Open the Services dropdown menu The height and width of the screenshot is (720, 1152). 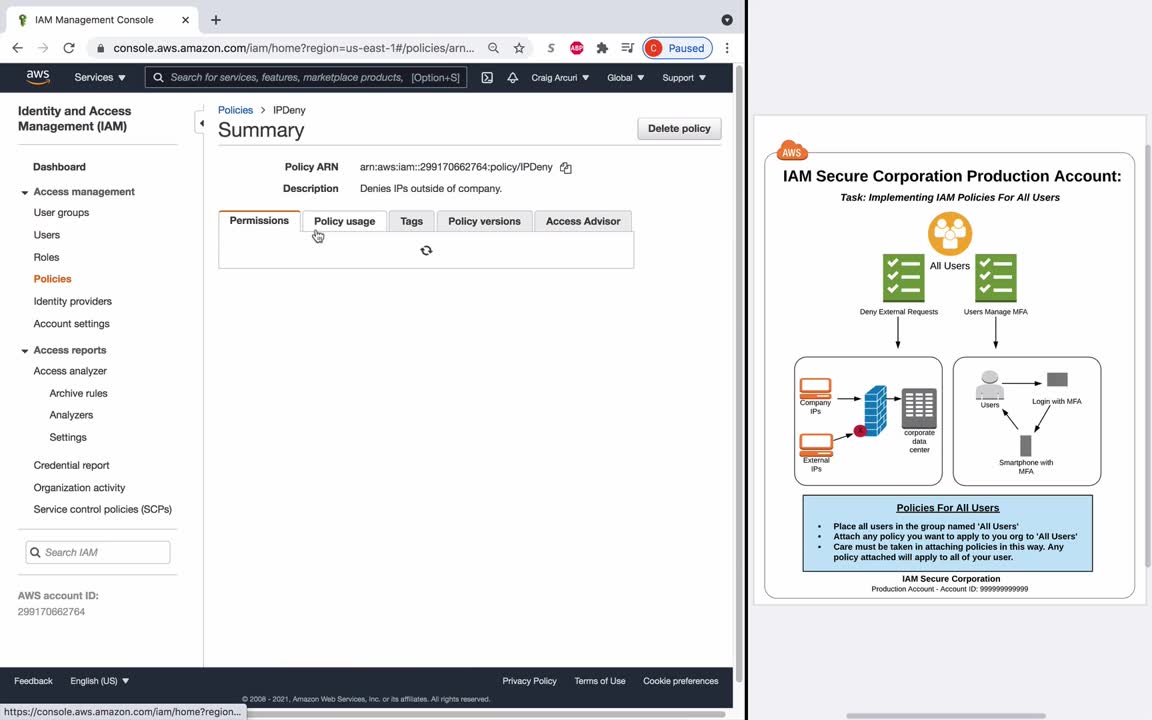click(x=100, y=77)
